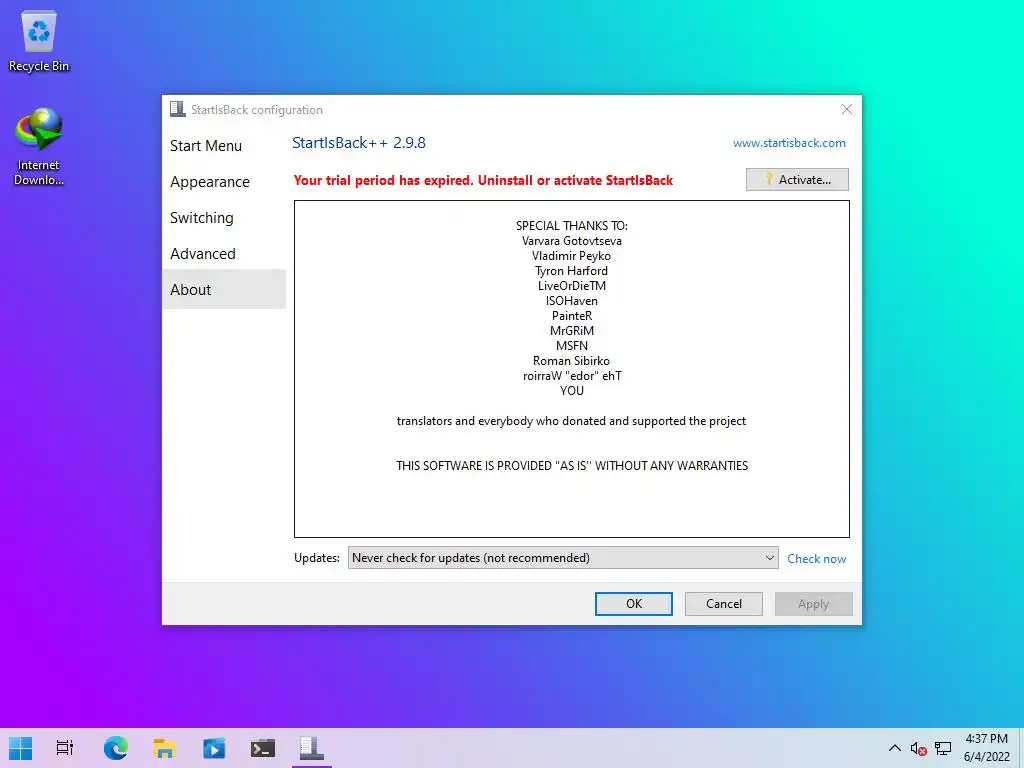Open the www.startisback.com link
The width and height of the screenshot is (1024, 768).
[x=789, y=143]
